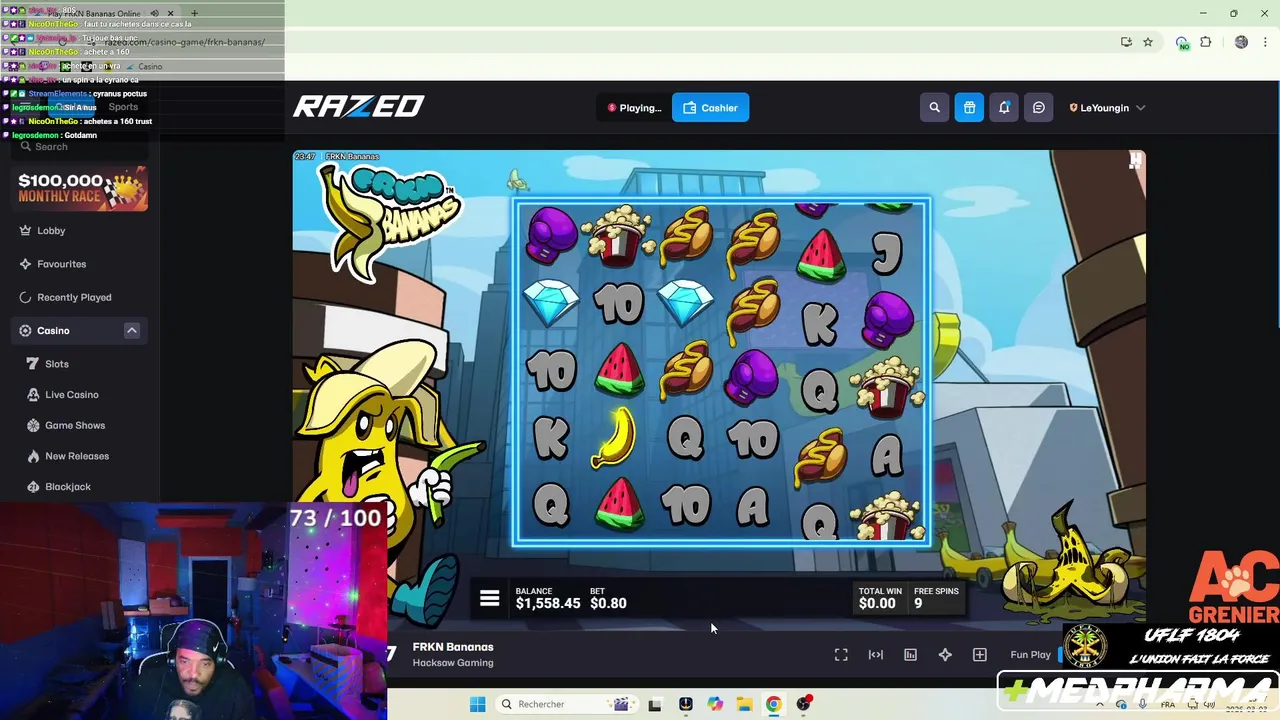Click the FREE SPINS 9 counter
This screenshot has height=720, width=1280.
tap(936, 598)
